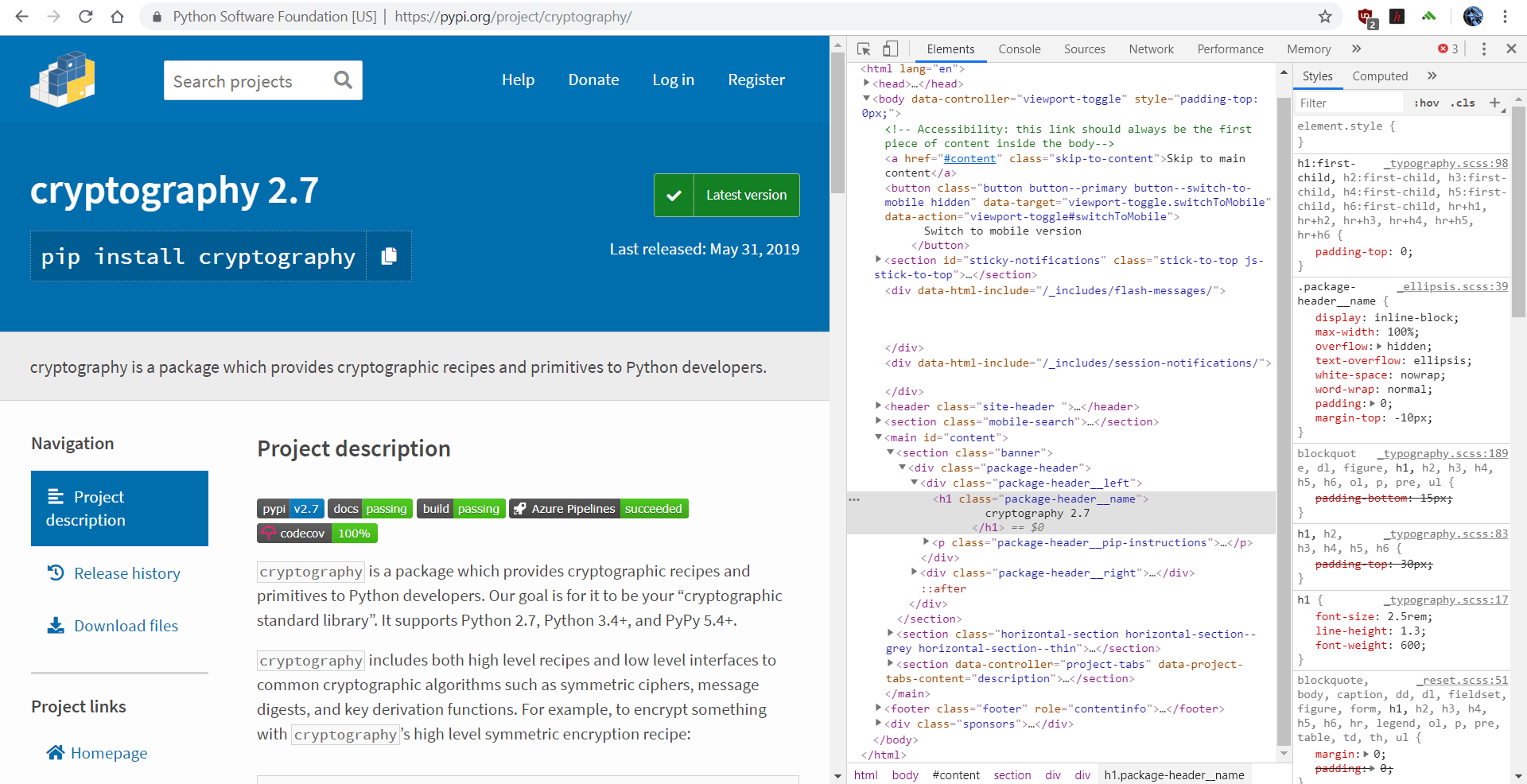Switch to the Computed styles tab

point(1380,76)
